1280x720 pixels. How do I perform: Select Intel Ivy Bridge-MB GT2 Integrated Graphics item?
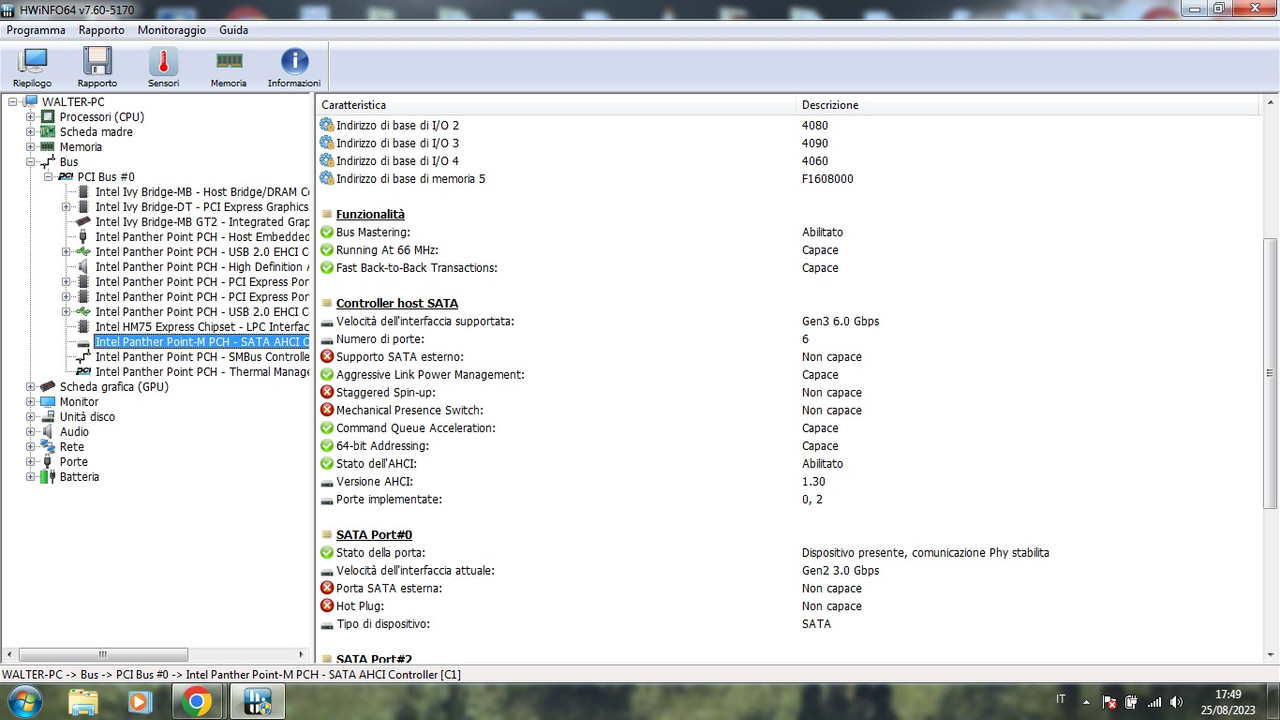click(202, 222)
